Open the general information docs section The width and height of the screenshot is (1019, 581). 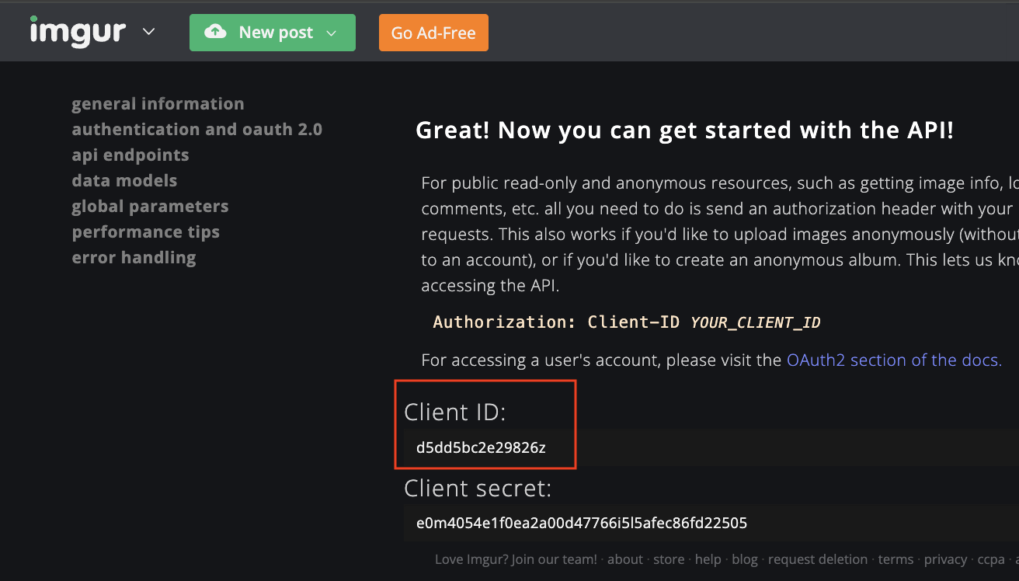click(x=158, y=104)
